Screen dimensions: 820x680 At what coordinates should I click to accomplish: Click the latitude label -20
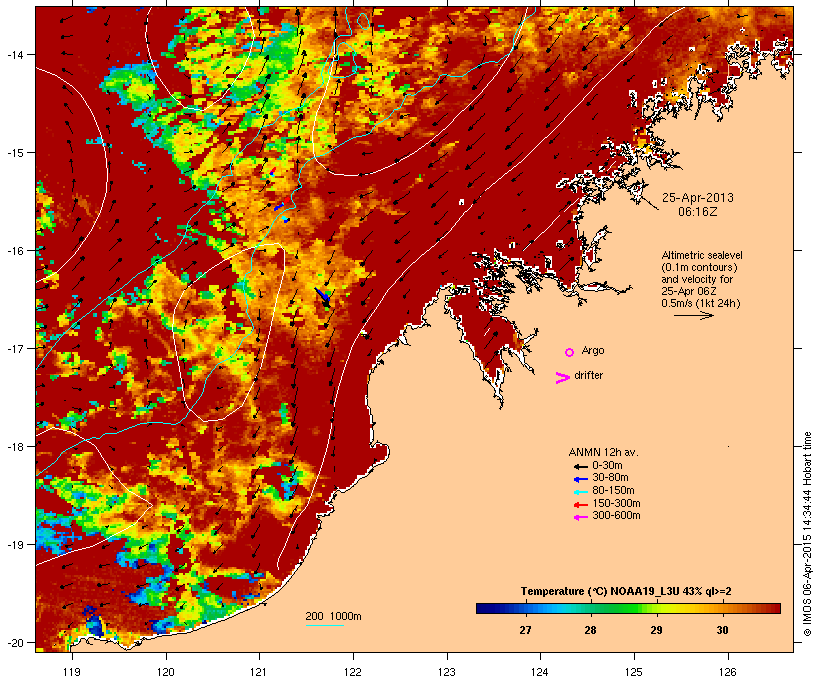click(15, 642)
